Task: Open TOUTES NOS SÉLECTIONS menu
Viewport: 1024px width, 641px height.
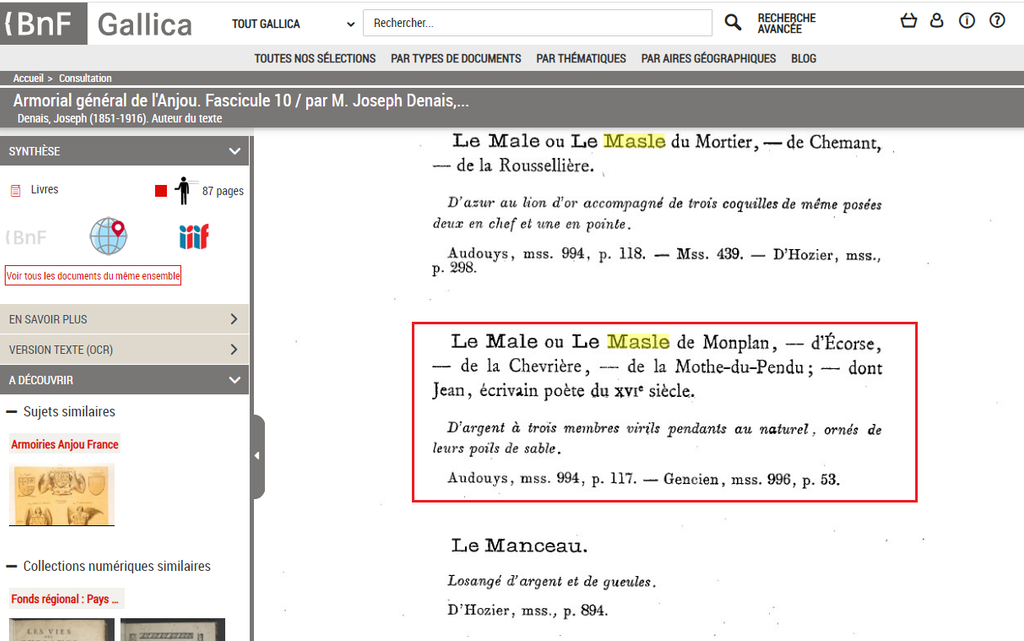Action: pos(315,59)
